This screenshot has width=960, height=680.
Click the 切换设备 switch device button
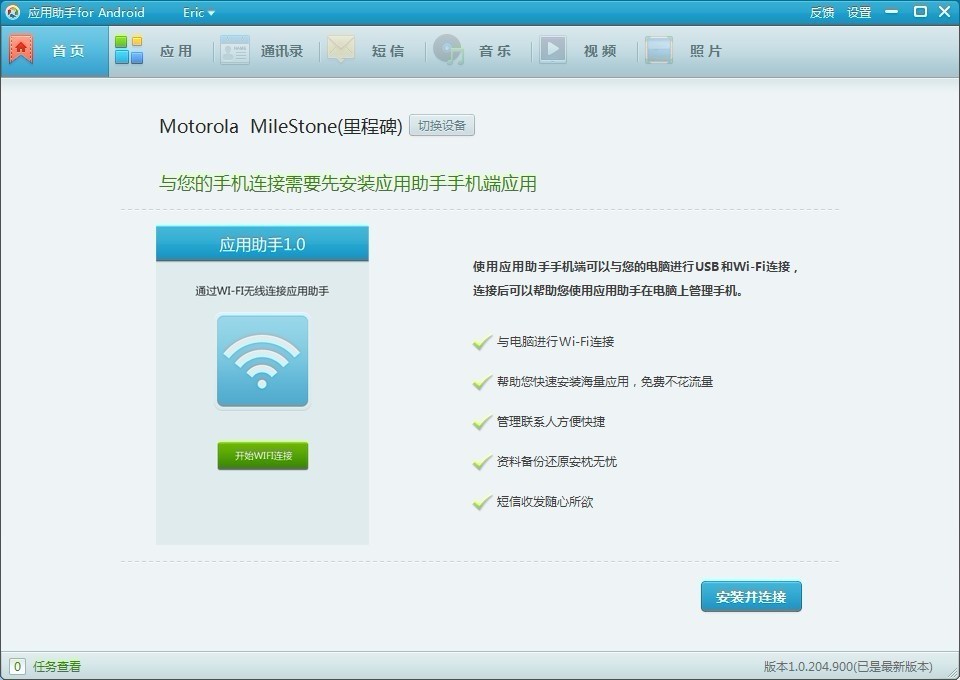[441, 125]
